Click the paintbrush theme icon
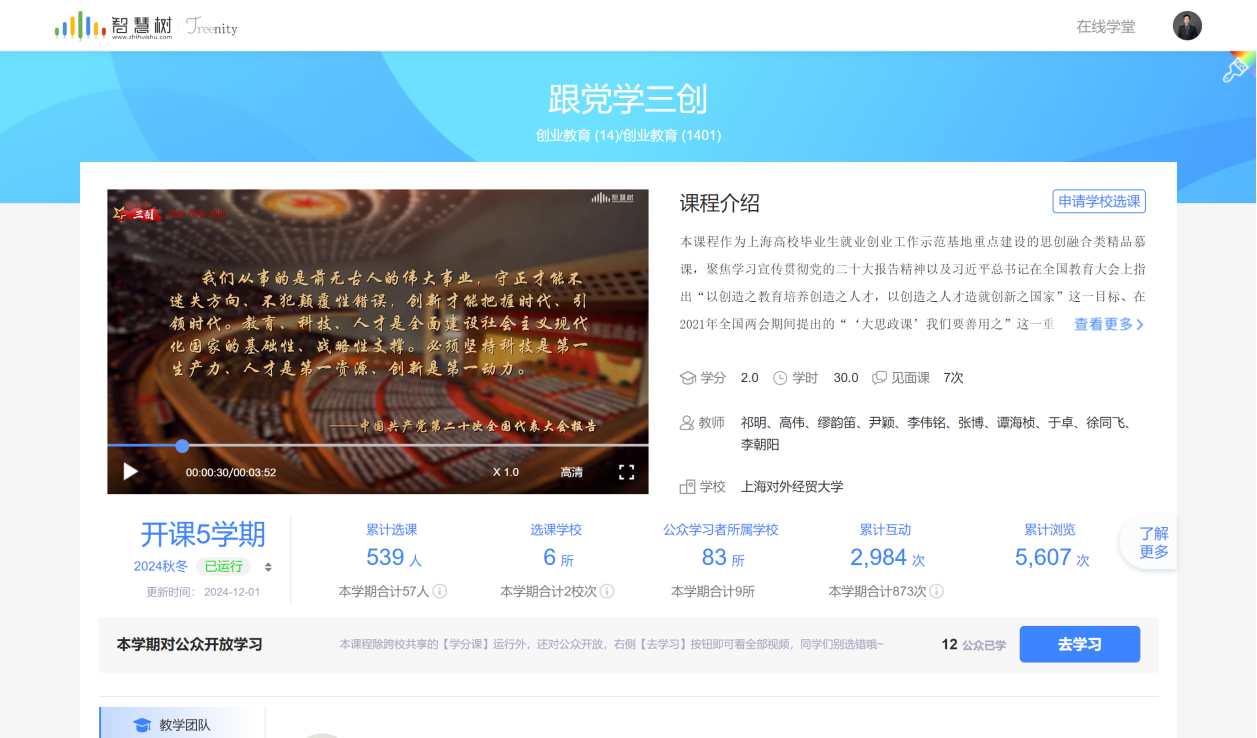The width and height of the screenshot is (1257, 738). click(1237, 69)
